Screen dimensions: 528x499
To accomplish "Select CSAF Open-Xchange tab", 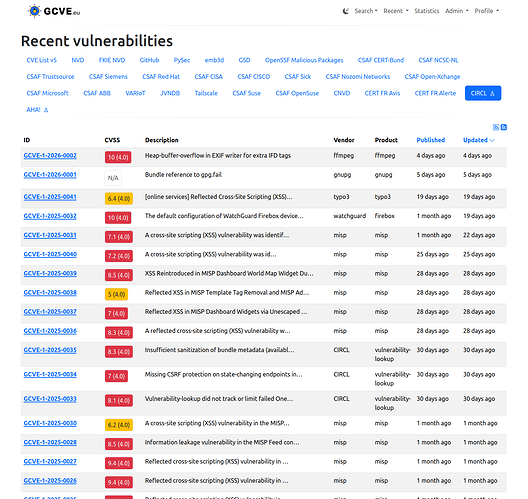I will [432, 77].
